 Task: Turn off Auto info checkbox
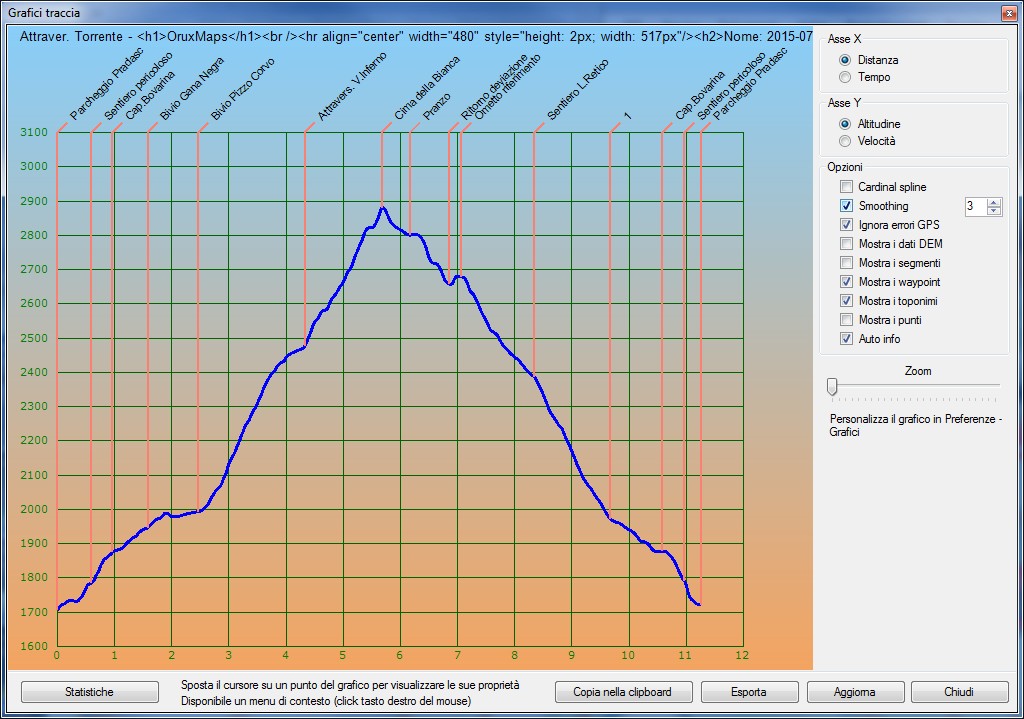(847, 339)
